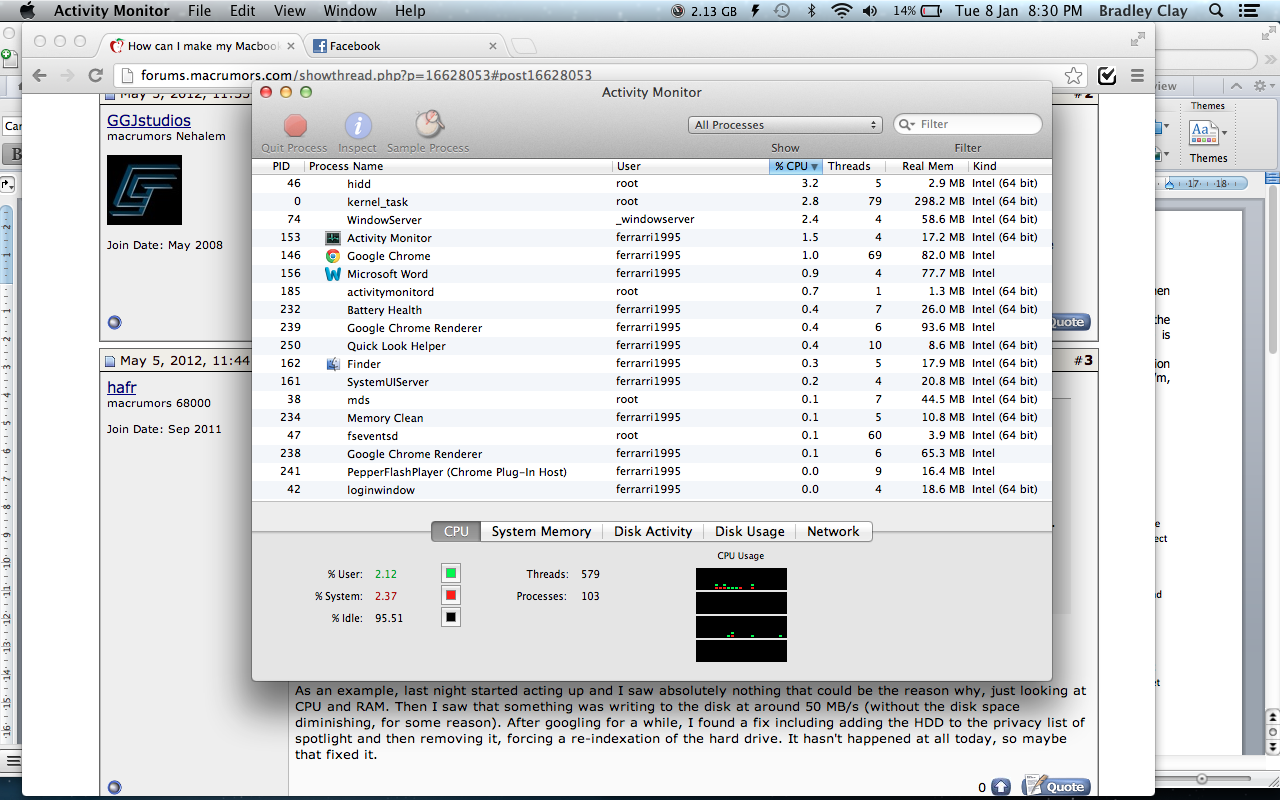Screen dimensions: 1280x800
Task: Open the Help menu
Action: (410, 11)
